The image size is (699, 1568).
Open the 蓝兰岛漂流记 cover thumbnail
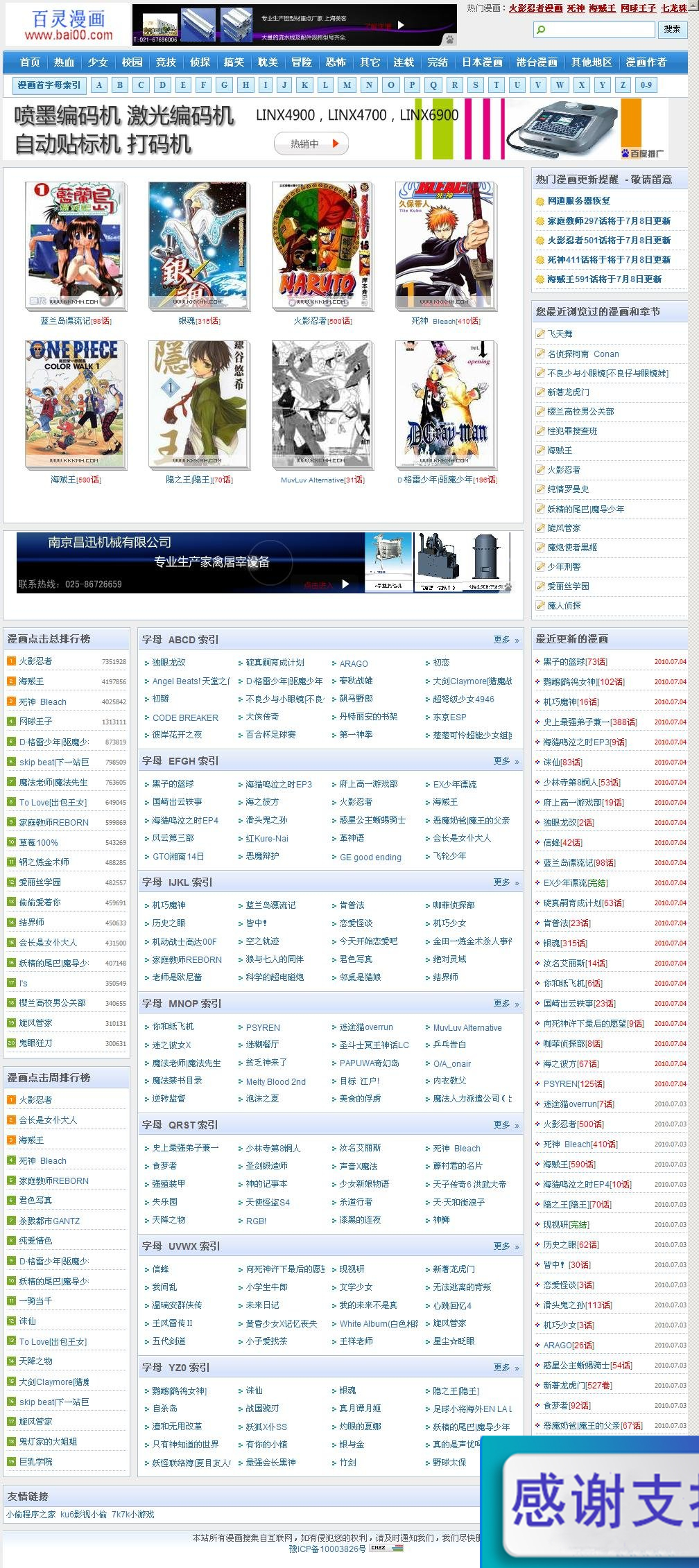pos(76,246)
